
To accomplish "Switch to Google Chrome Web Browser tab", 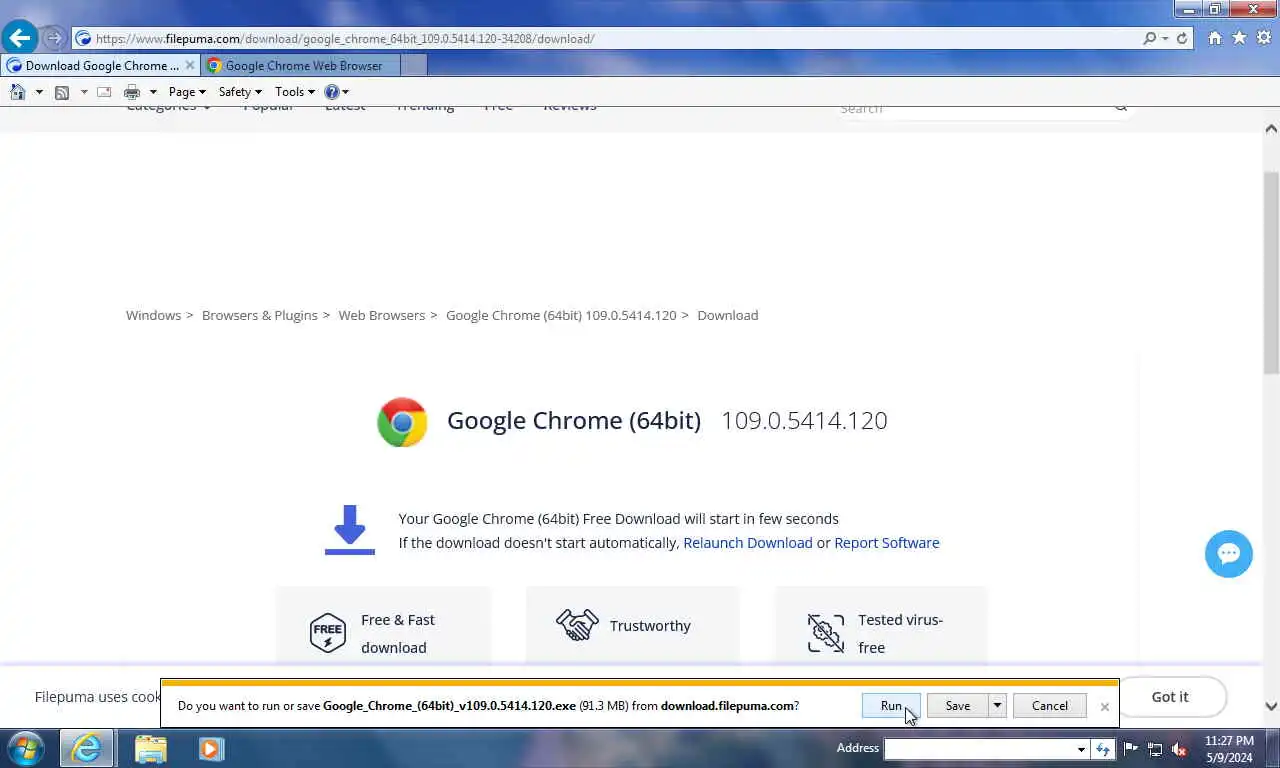I will [300, 66].
